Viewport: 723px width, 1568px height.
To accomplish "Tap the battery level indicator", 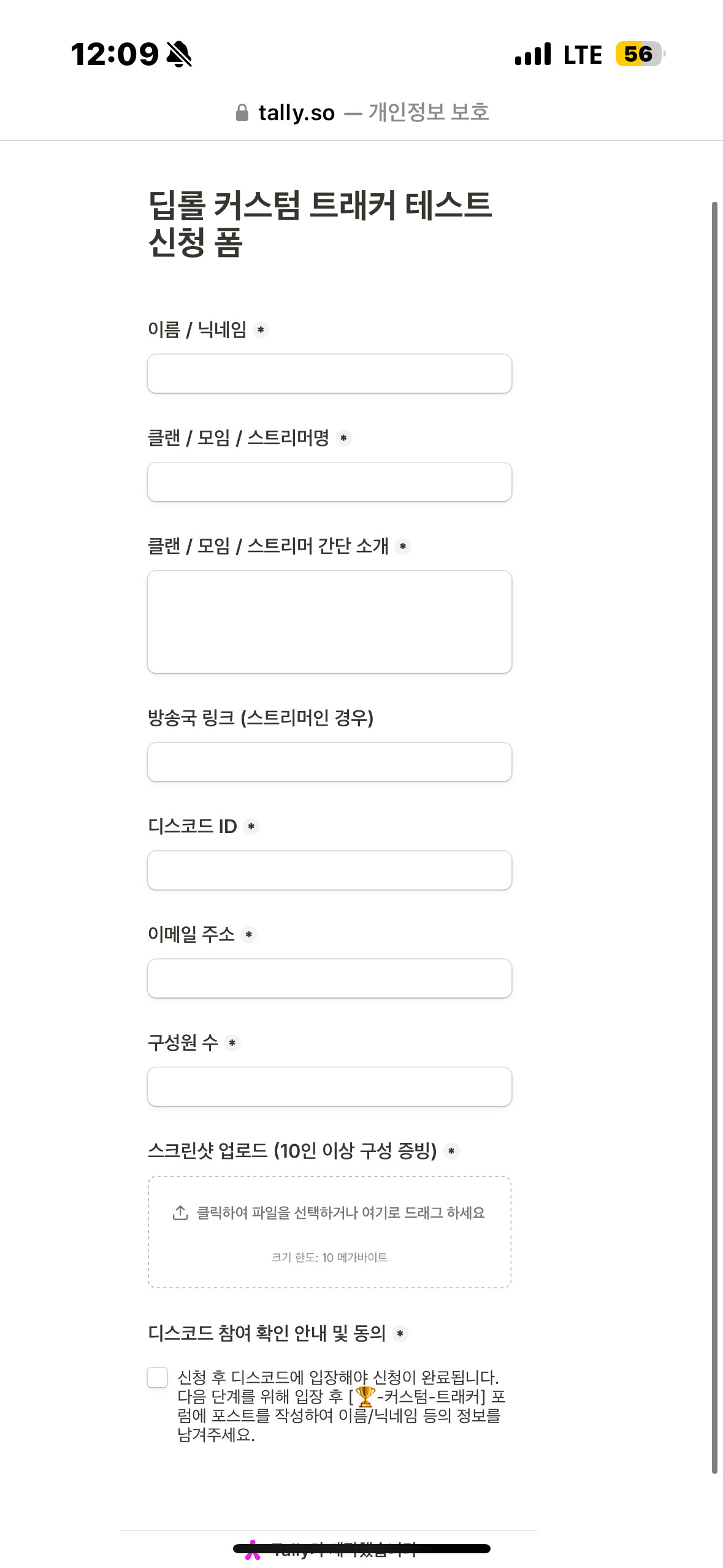I will (640, 54).
